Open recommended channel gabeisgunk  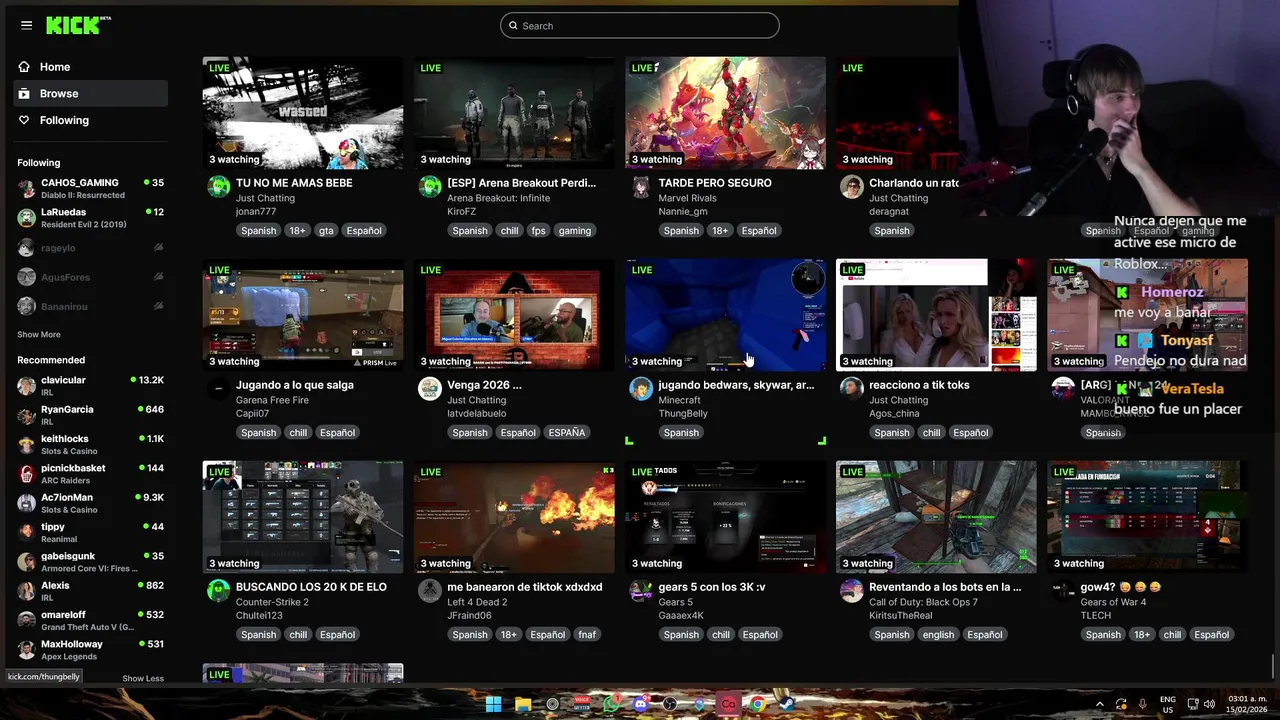pos(91,562)
